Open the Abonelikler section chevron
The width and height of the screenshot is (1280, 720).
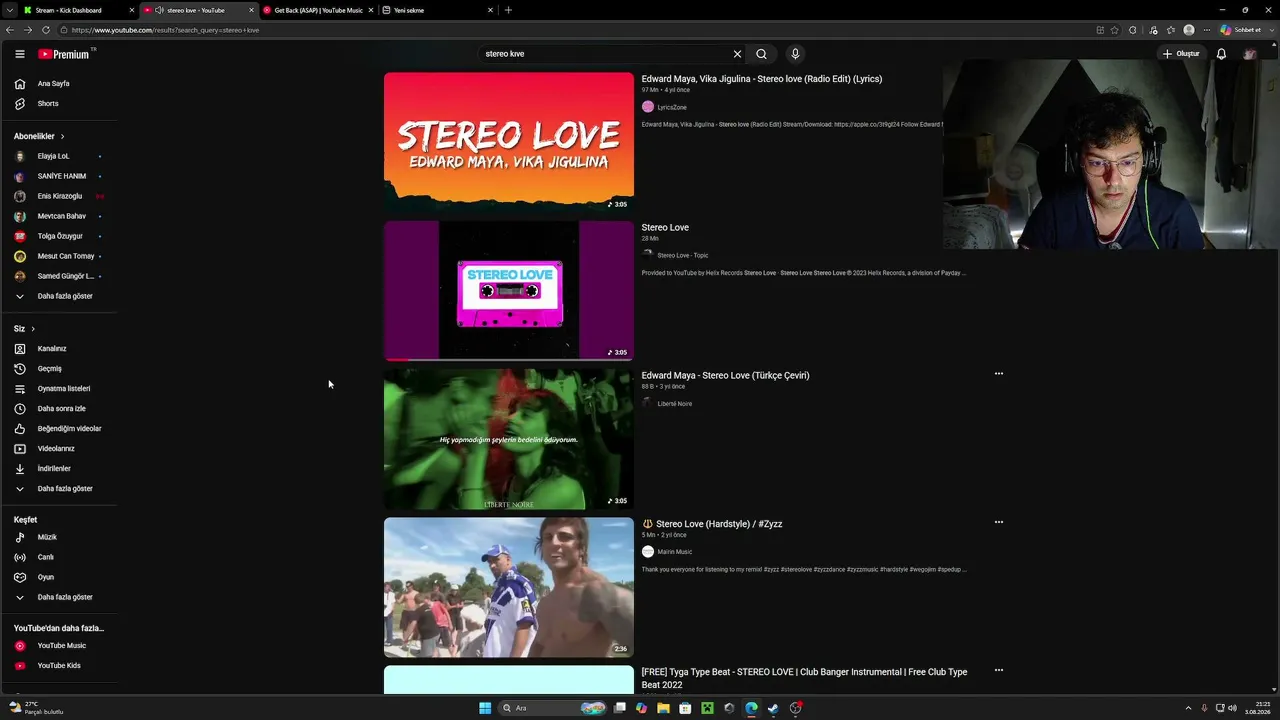click(62, 136)
